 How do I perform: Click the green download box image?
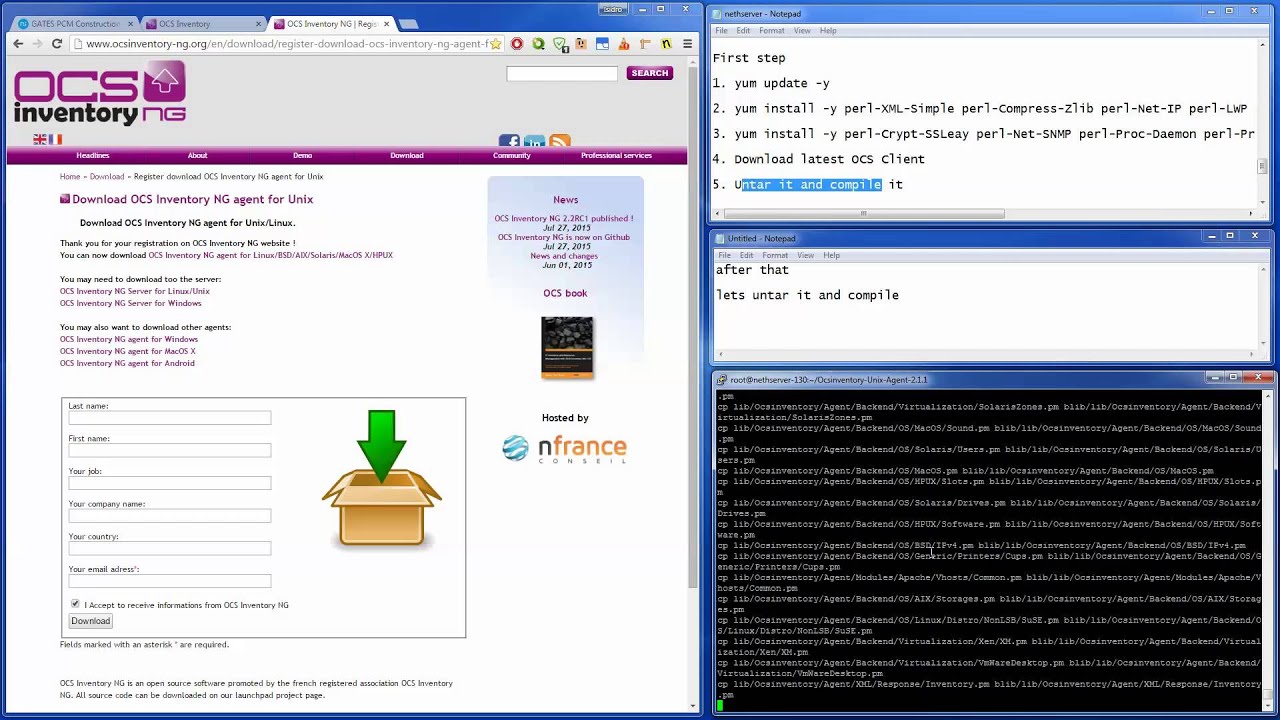pos(381,478)
